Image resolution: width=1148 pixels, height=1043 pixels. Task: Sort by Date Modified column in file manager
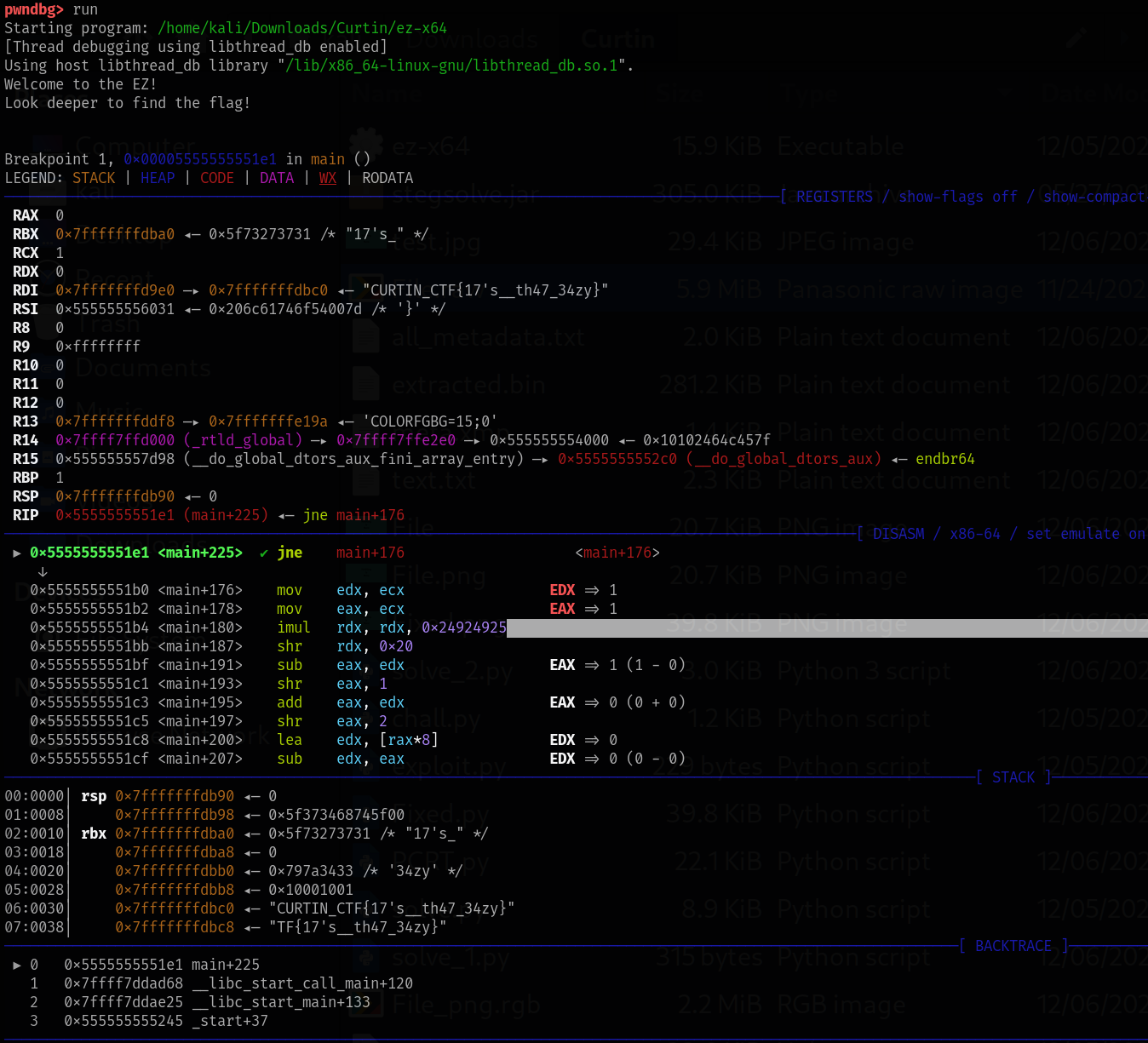(1093, 94)
